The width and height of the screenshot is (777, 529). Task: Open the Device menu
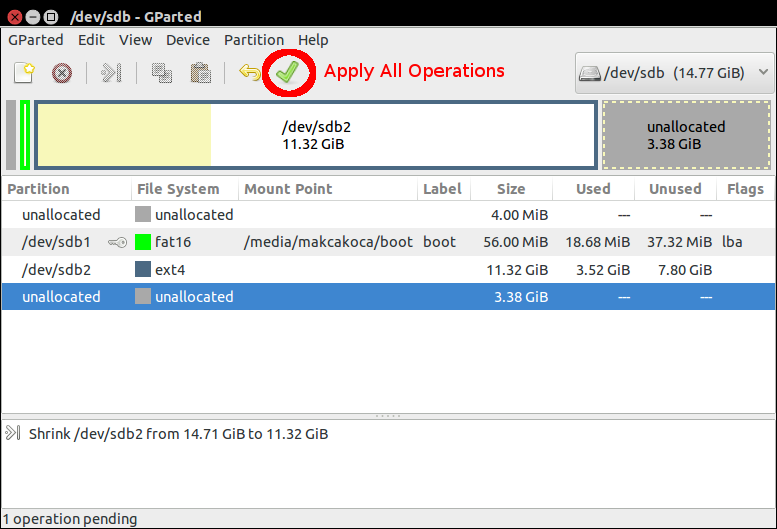tap(187, 40)
